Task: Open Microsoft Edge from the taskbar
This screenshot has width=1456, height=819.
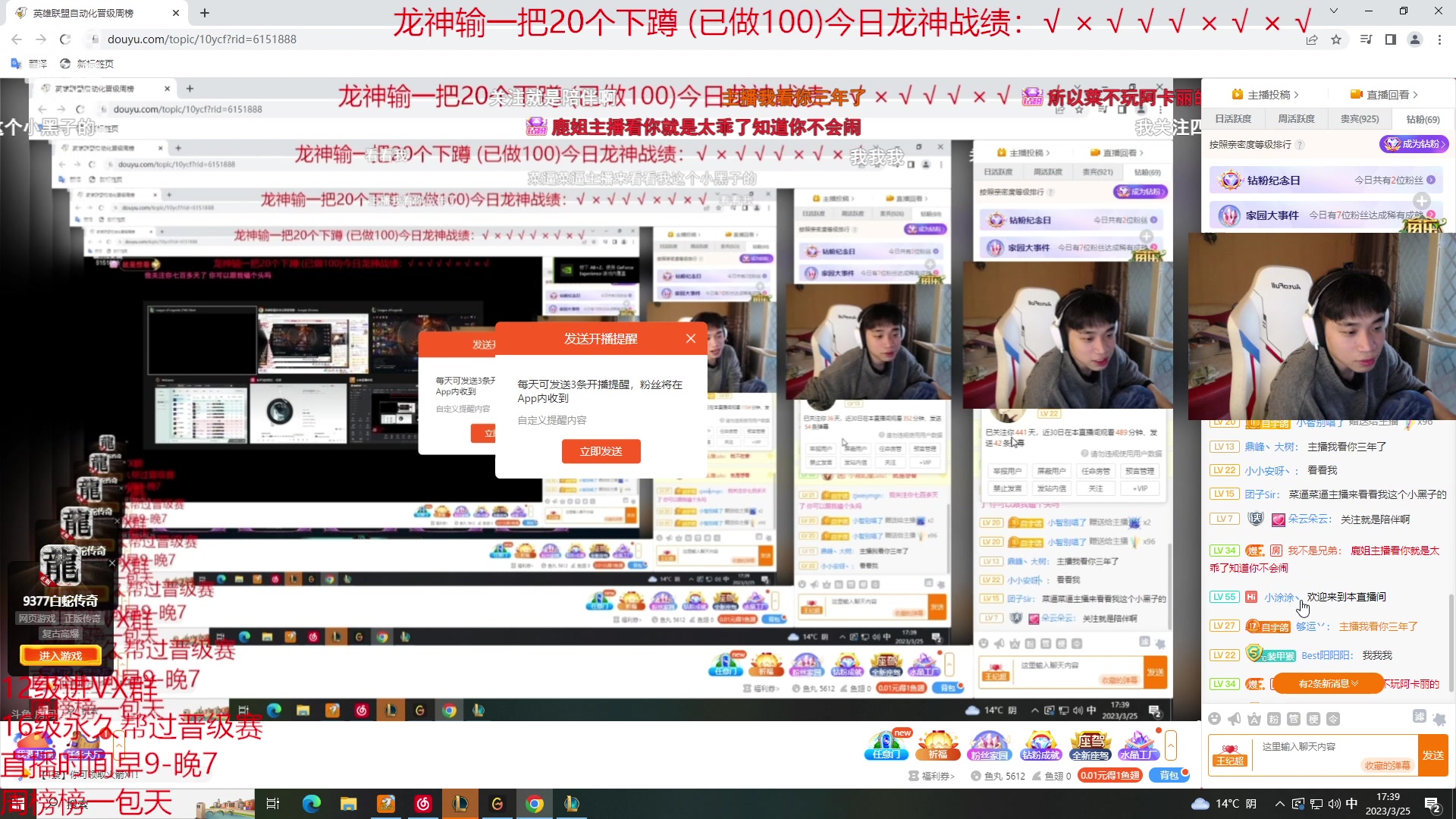Action: [312, 804]
